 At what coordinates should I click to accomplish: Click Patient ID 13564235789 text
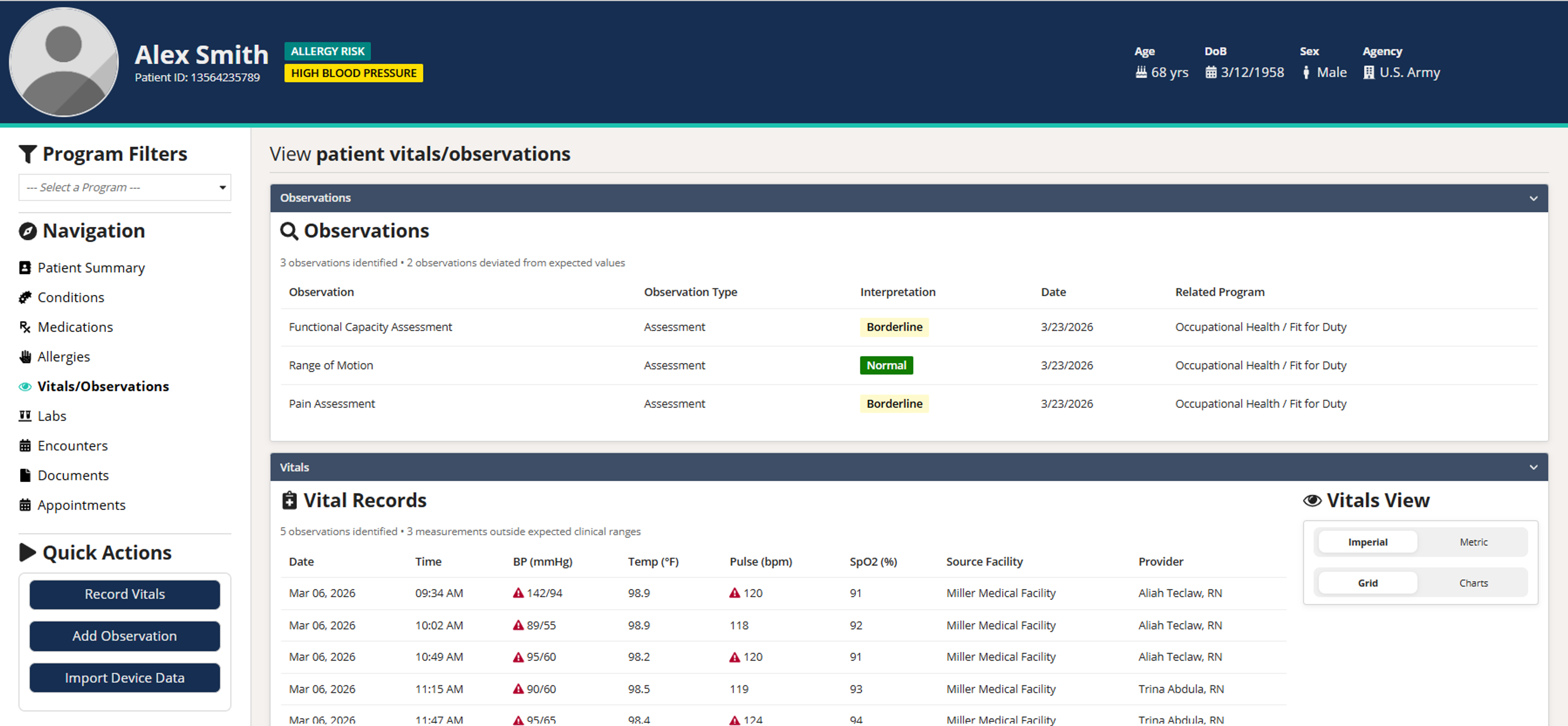pos(197,77)
